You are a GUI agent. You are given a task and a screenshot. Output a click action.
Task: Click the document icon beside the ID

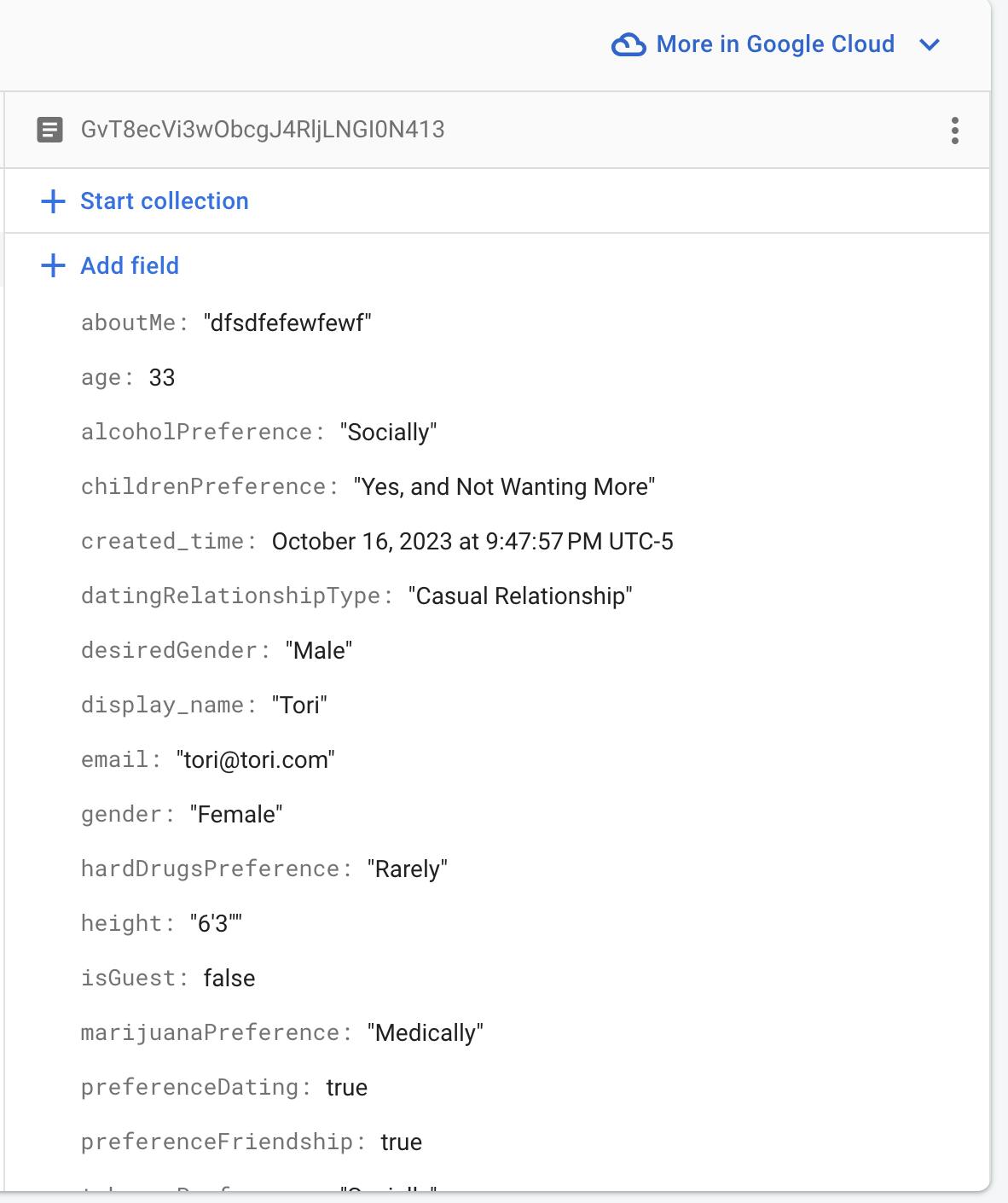pyautogui.click(x=49, y=130)
